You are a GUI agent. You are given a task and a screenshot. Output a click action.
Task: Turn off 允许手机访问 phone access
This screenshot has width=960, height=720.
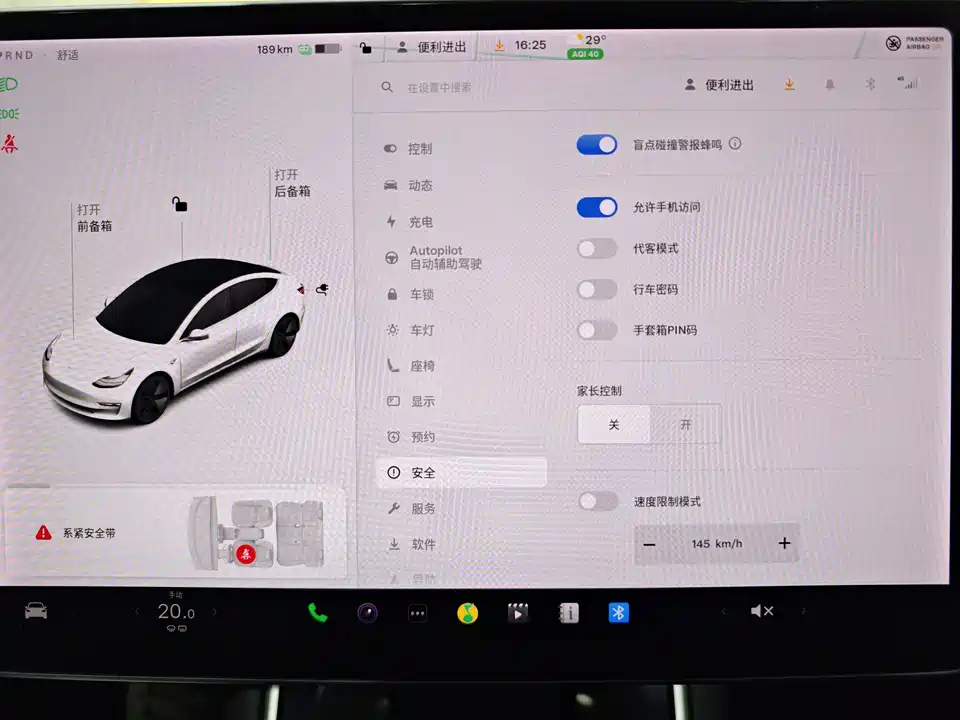[x=597, y=207]
